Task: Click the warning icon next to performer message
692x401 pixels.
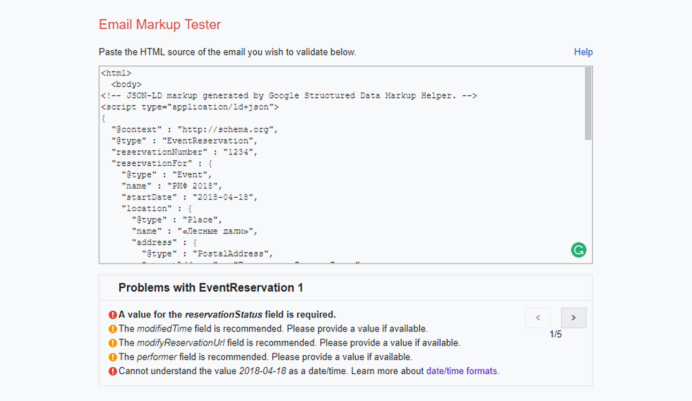Action: pos(112,356)
